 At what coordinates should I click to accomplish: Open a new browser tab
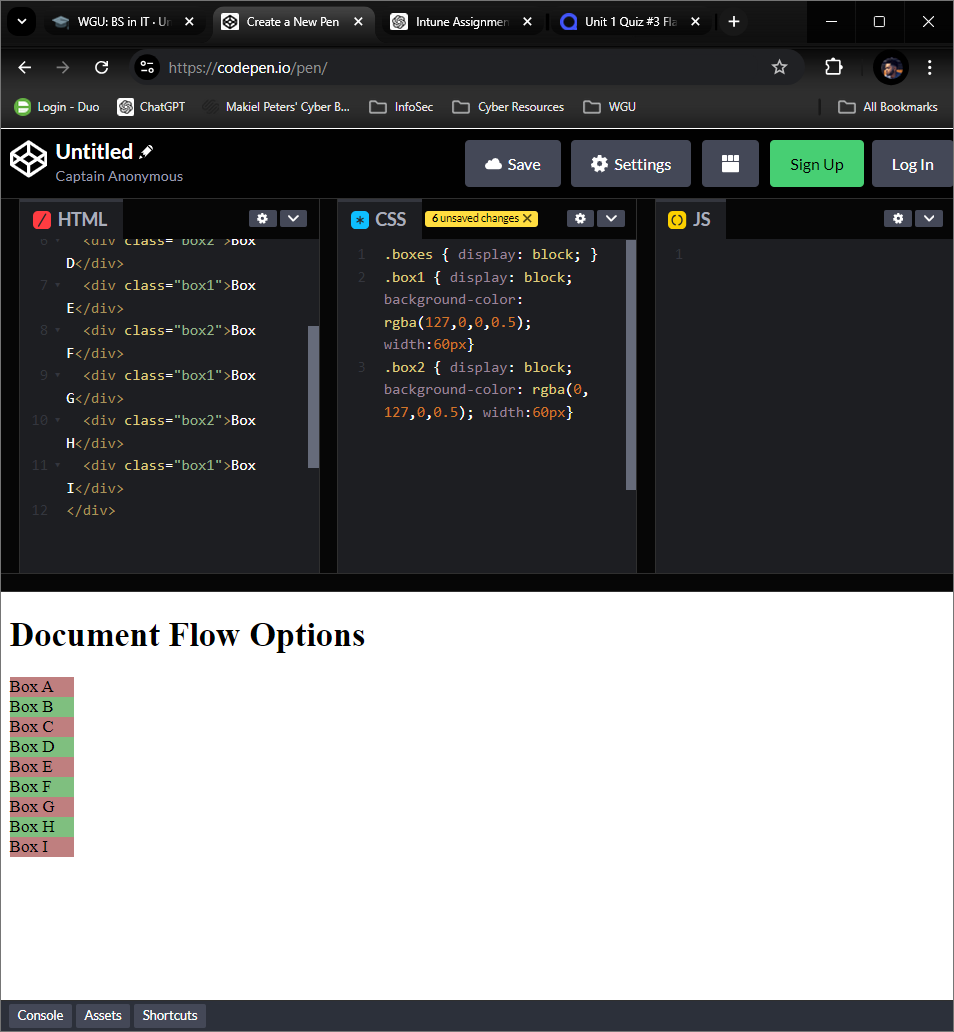coord(734,22)
